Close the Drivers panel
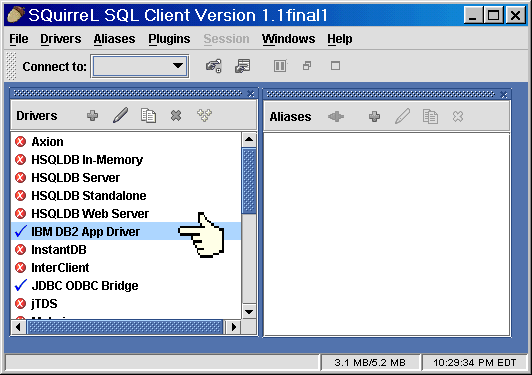This screenshot has width=532, height=375. tap(251, 94)
